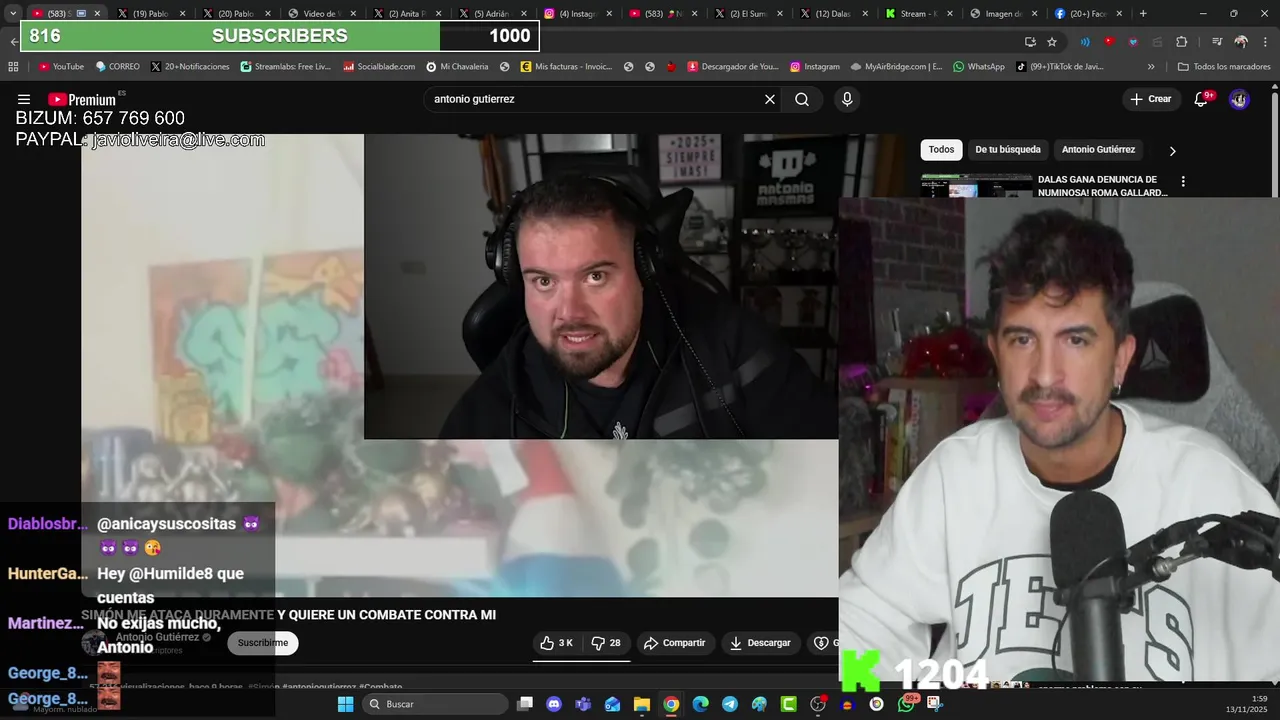Click the Crear create button

(x=1150, y=99)
